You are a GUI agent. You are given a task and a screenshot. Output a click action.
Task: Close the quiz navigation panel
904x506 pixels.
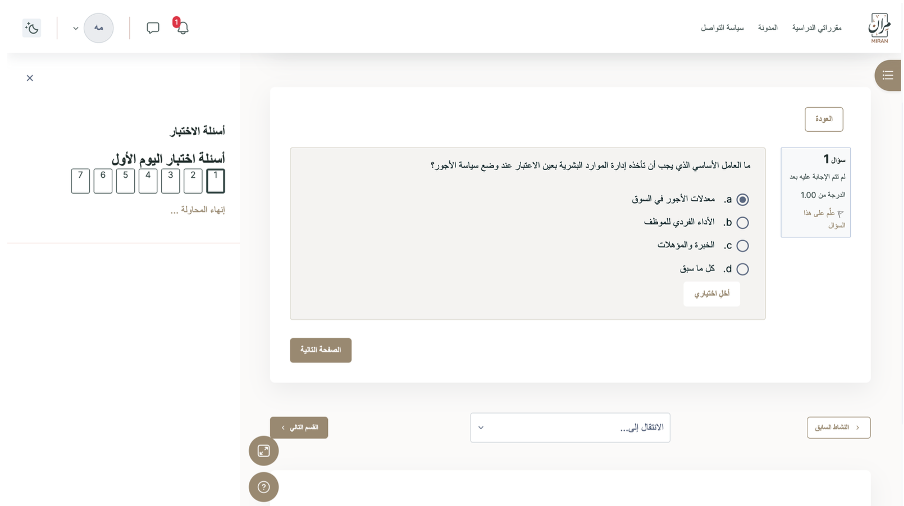coord(30,78)
